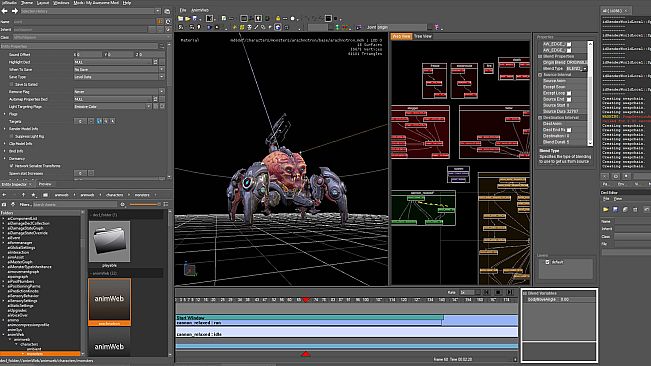Click the copy icon beside Selection History
The image size is (651, 366).
point(167,11)
